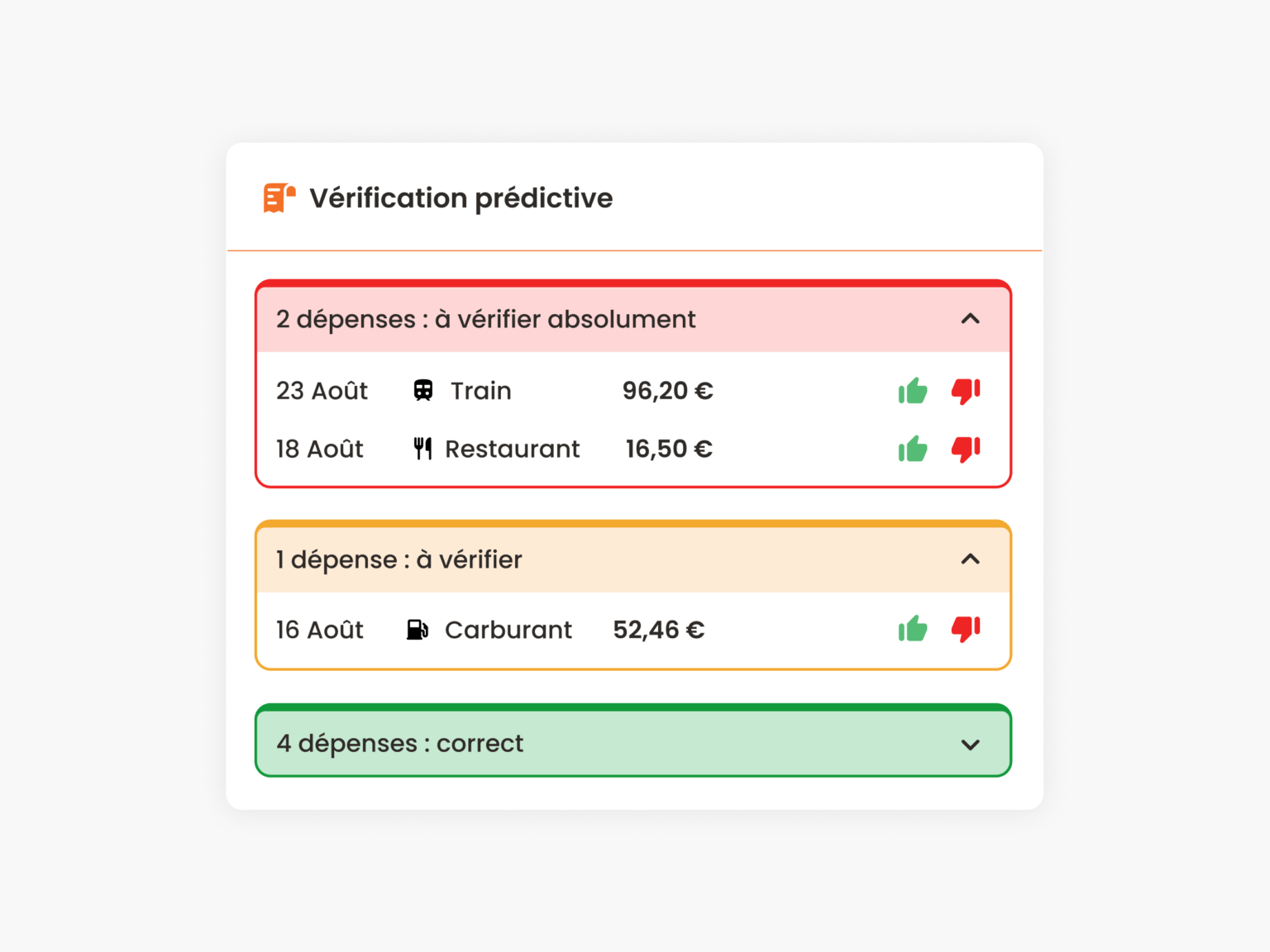Screen dimensions: 1270x952
Task: Click the 96,20 € amount
Action: click(x=667, y=391)
